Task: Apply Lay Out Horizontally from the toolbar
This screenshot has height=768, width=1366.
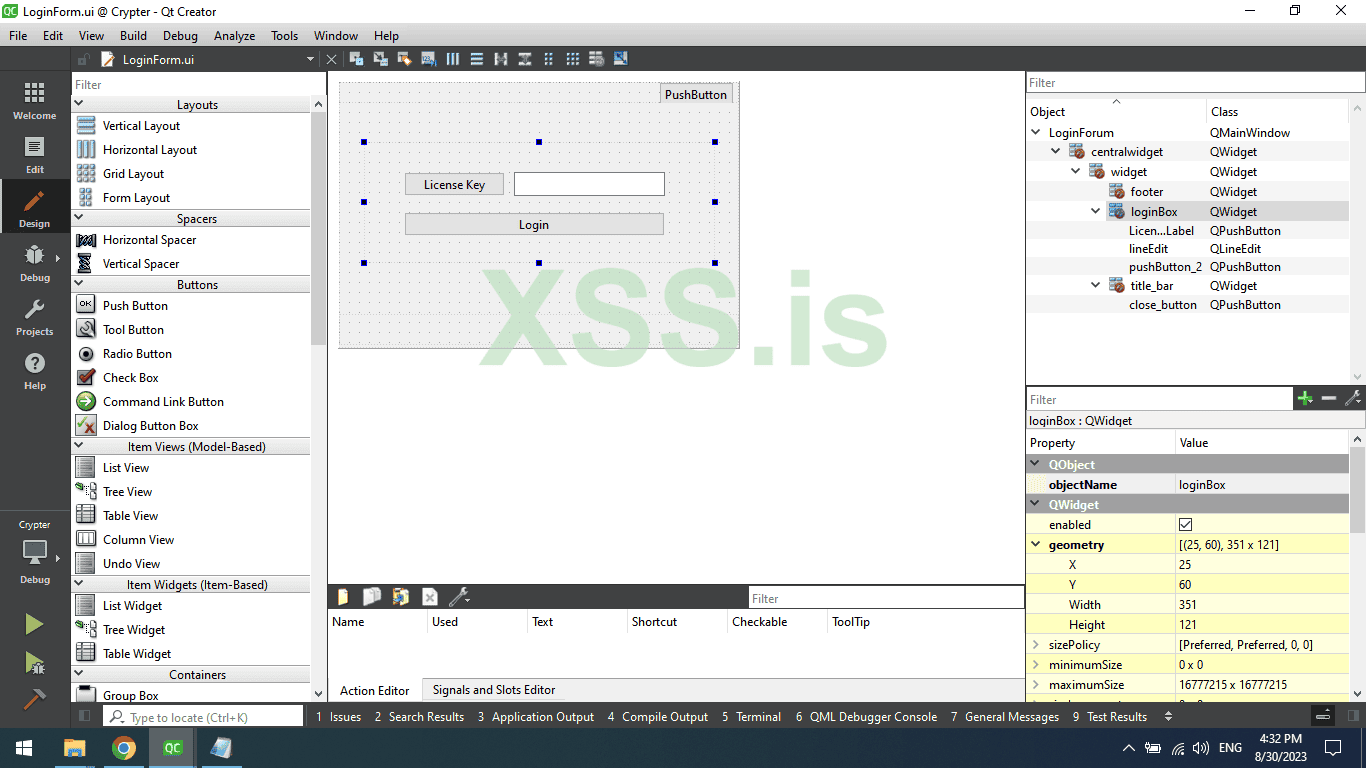Action: (453, 59)
